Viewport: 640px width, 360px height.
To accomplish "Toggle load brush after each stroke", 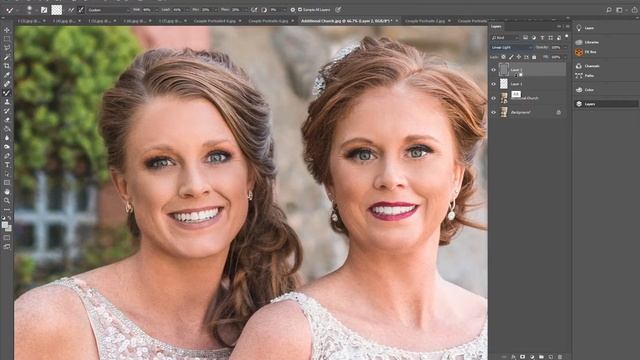I will (70, 9).
